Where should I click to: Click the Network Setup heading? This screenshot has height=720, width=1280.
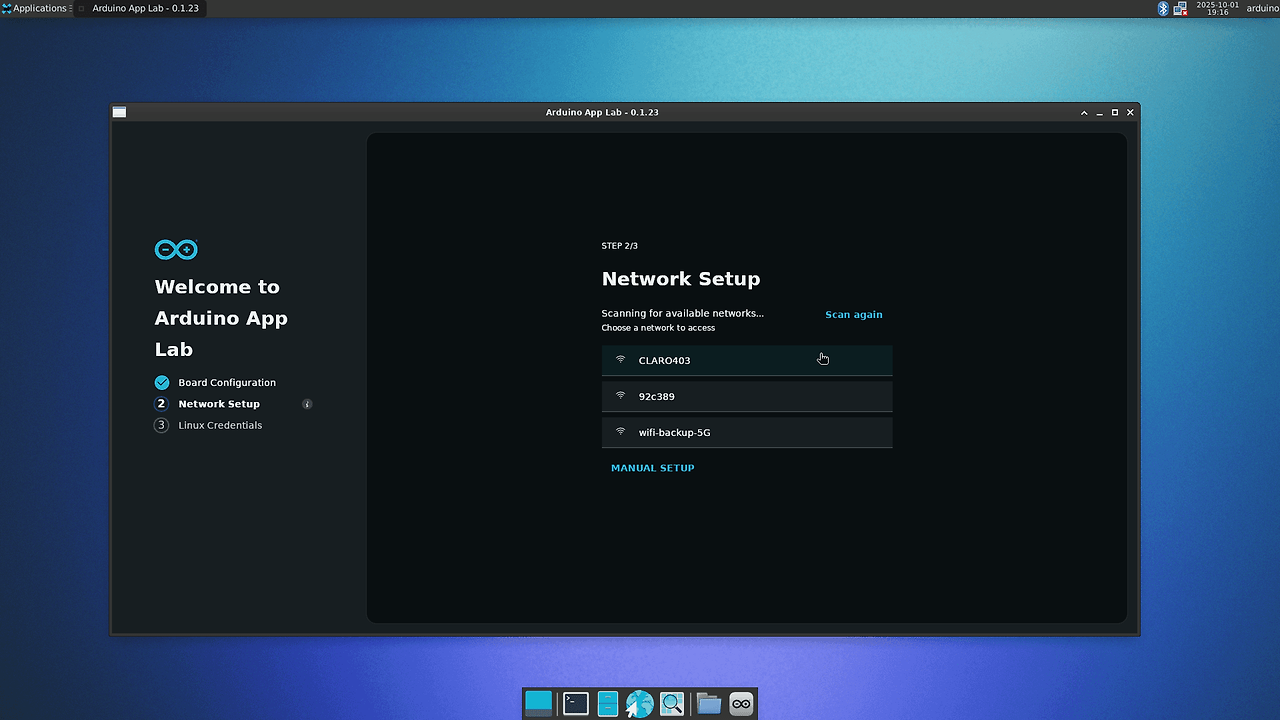pyautogui.click(x=681, y=279)
